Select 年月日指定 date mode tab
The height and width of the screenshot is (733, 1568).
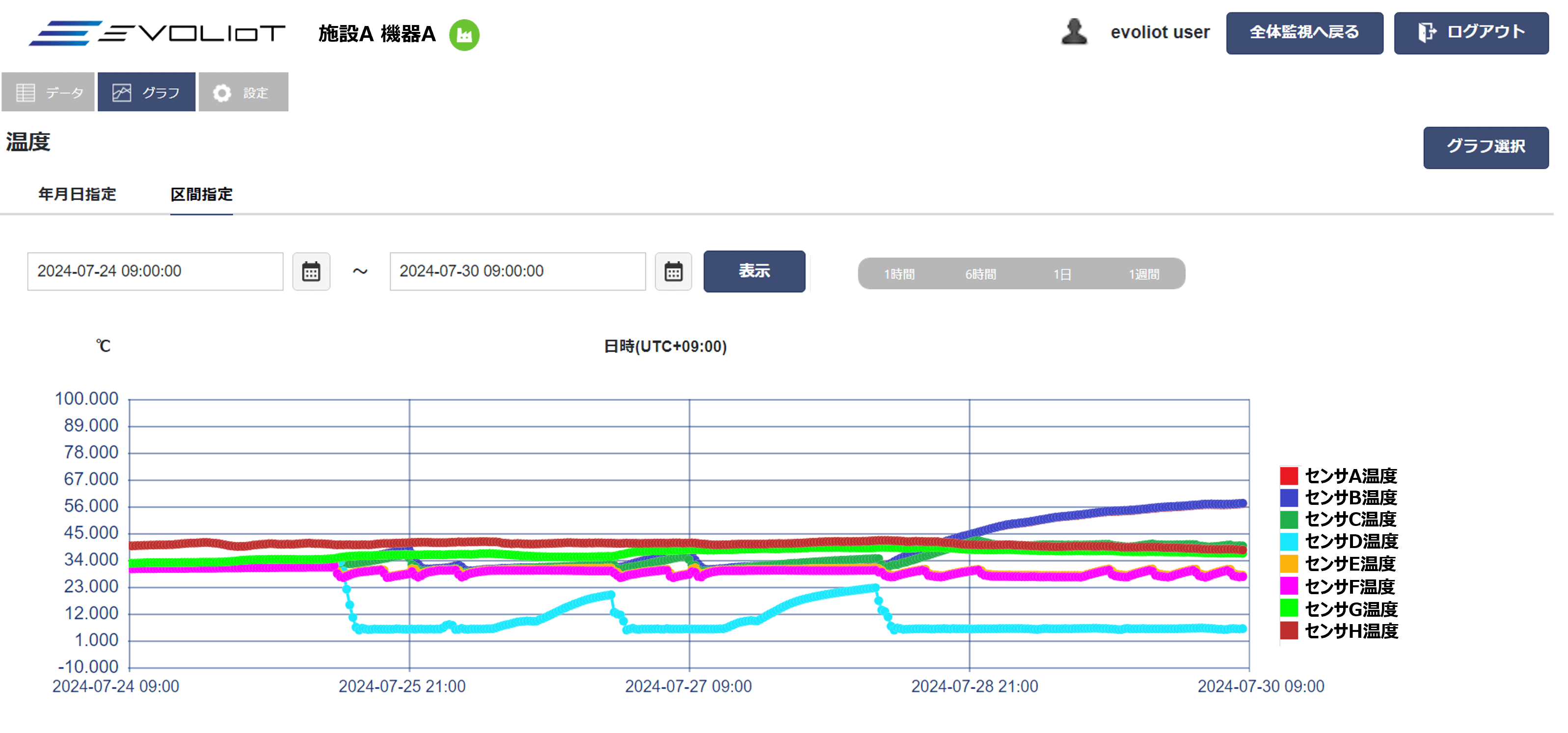click(77, 195)
